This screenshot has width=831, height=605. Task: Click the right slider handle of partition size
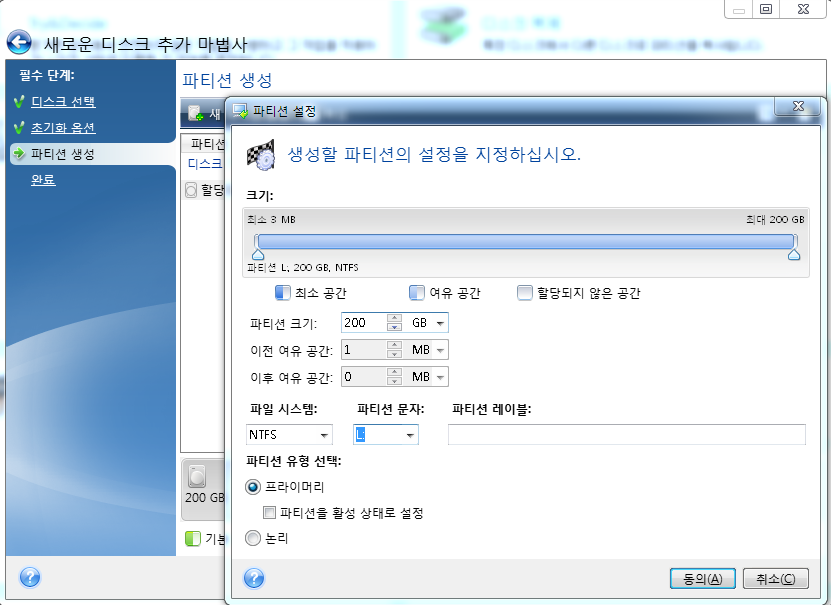794,254
